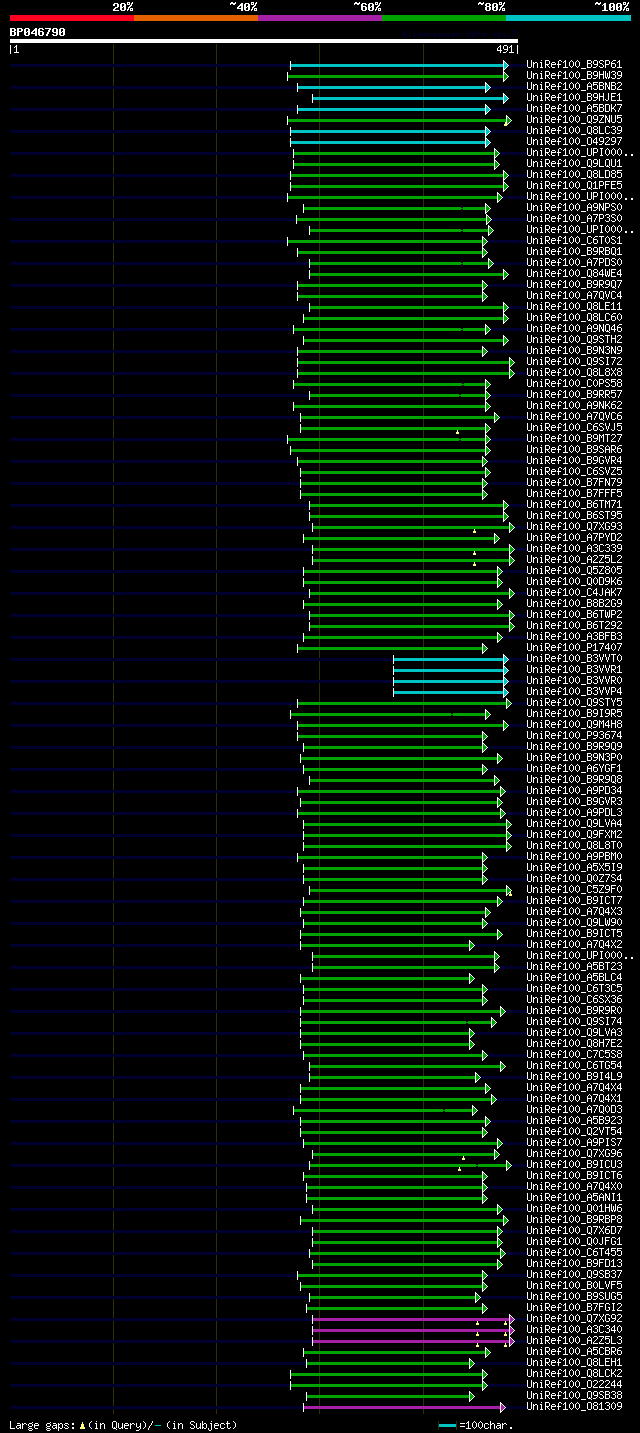This screenshot has height=1433, width=640.
Task: Select the label UniRef100_Q9LQU1
Action: pos(574,164)
